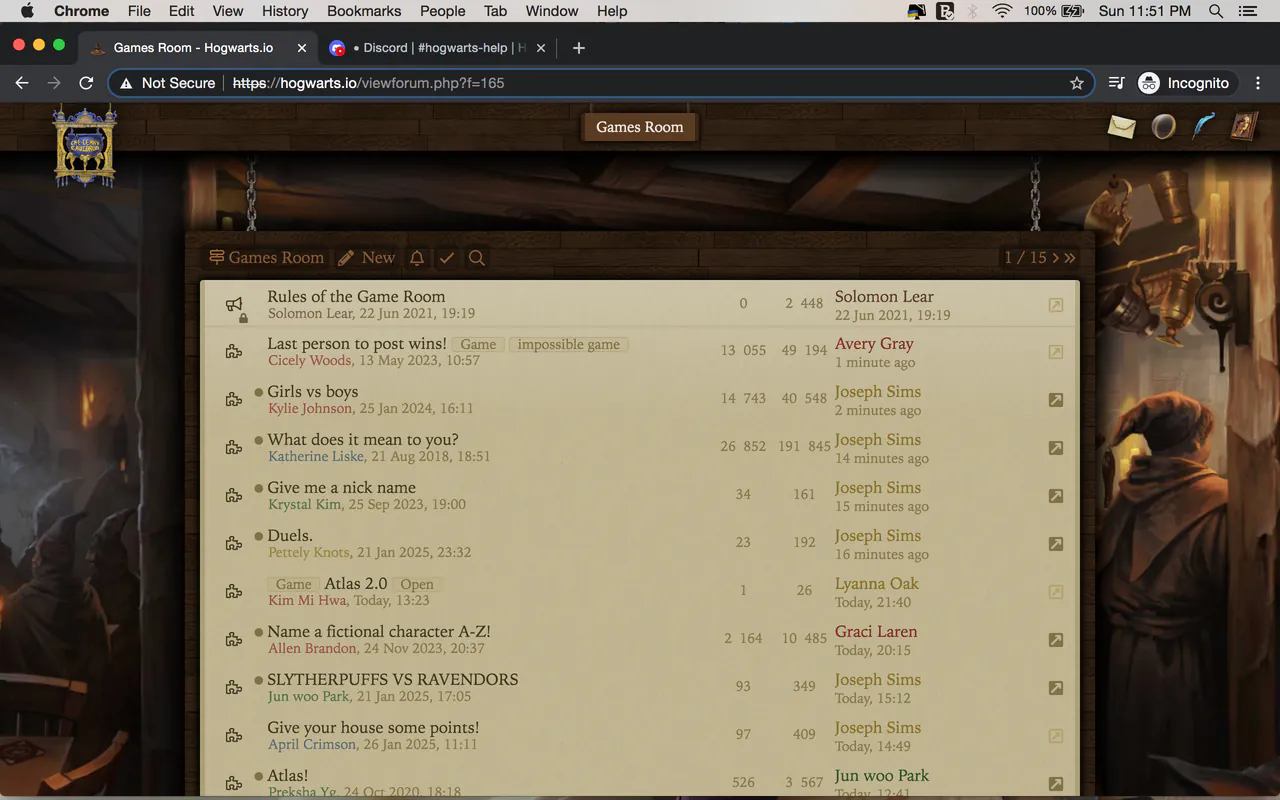Click the topic icon beside Girls vs boys

[234, 400]
